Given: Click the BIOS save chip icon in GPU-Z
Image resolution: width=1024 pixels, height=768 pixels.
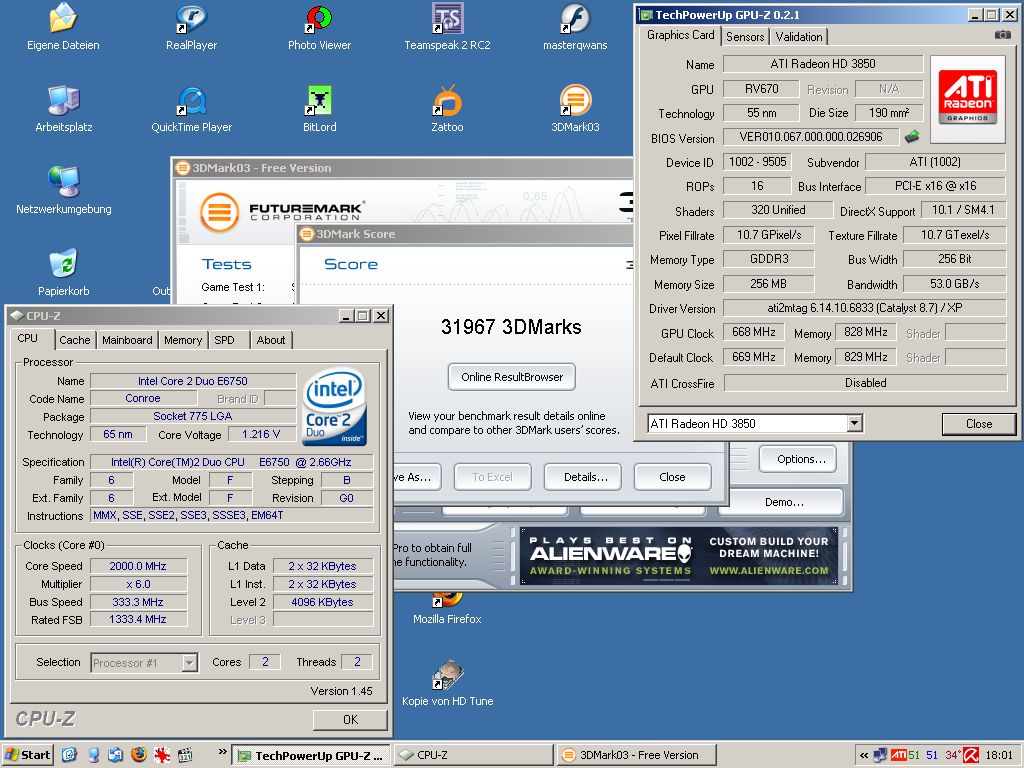Looking at the screenshot, I should click(912, 137).
